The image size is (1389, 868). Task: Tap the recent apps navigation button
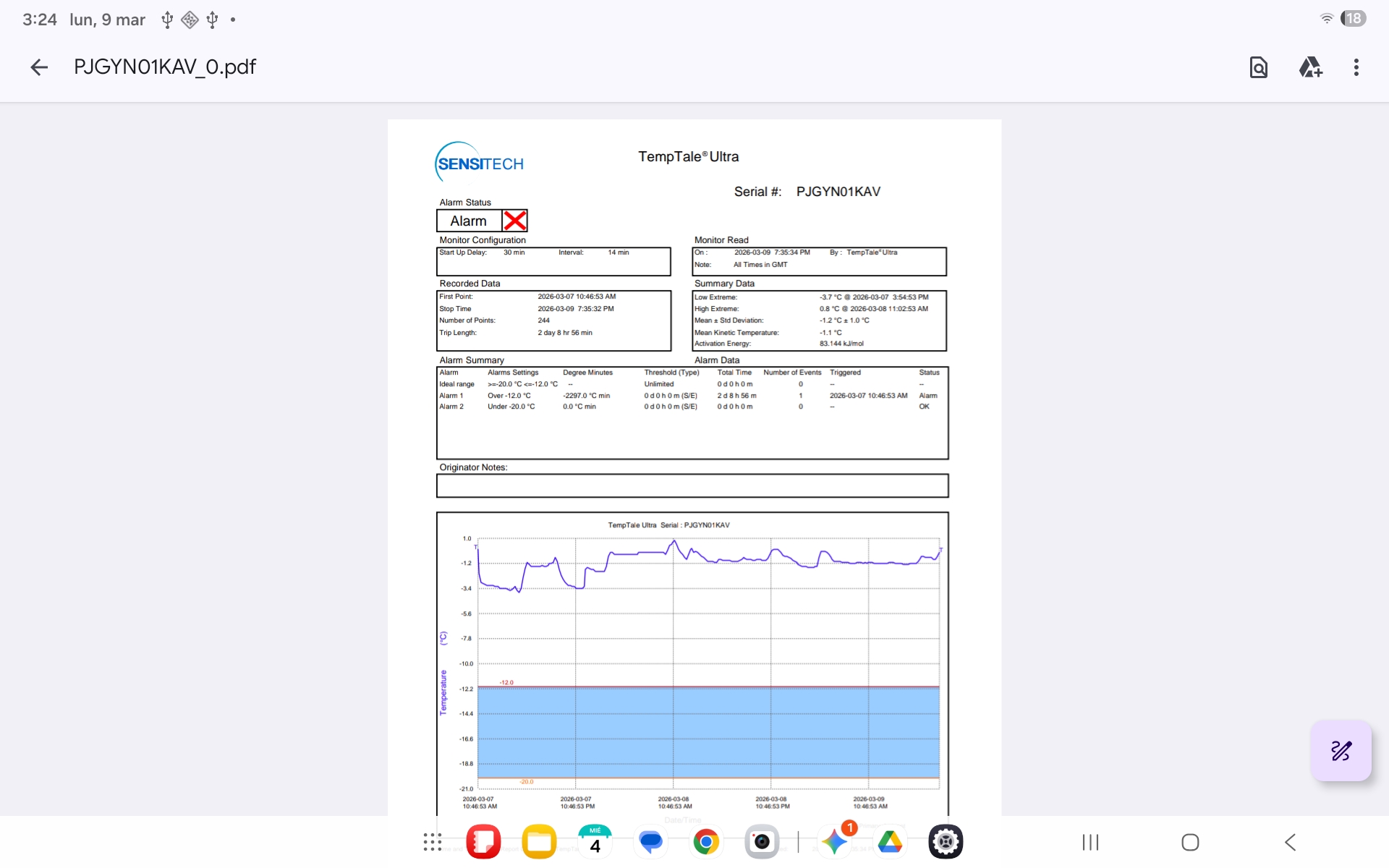click(1090, 842)
